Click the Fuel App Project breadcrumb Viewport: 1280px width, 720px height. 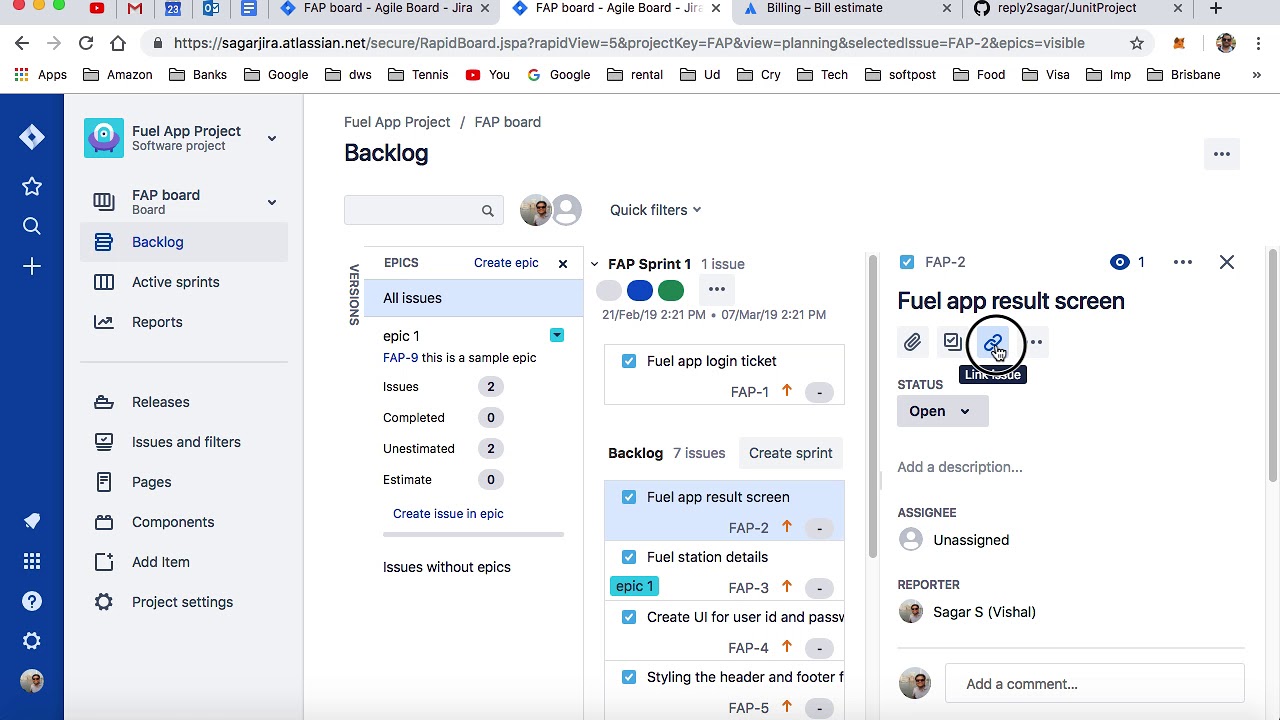(397, 122)
